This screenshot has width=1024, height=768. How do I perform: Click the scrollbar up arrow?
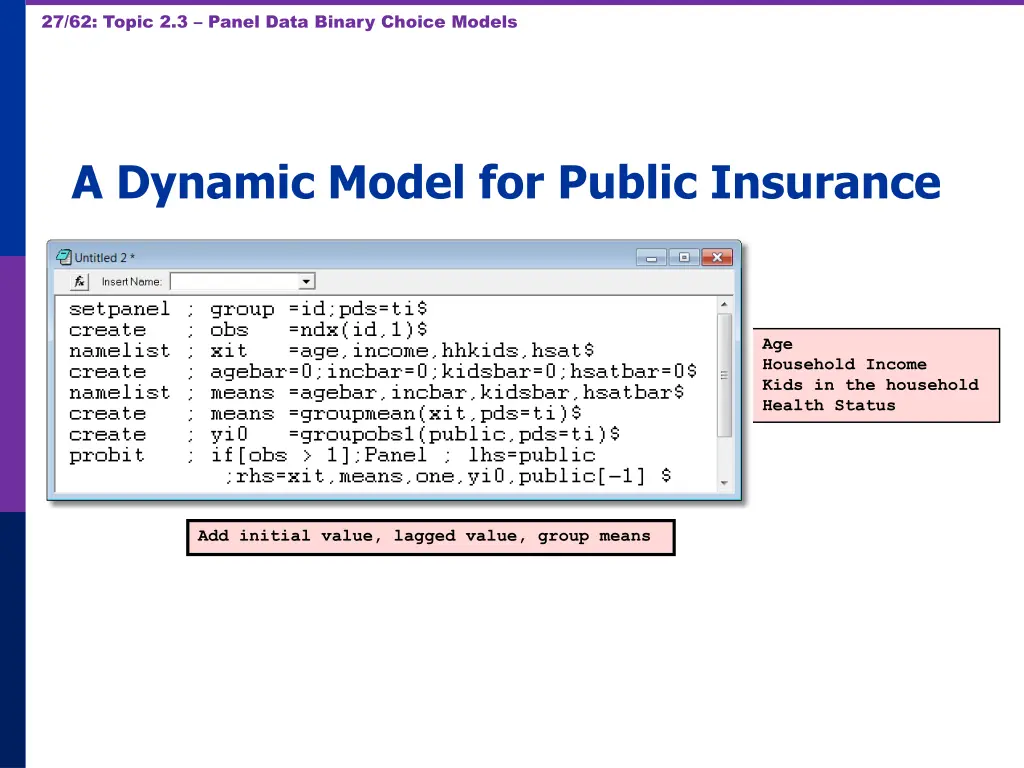pyautogui.click(x=725, y=302)
